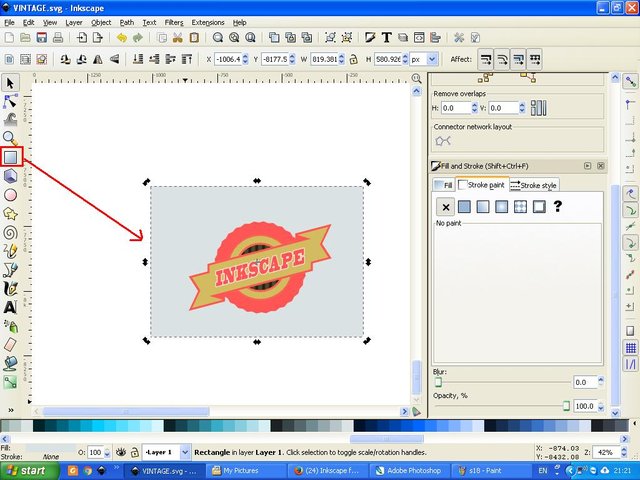Select the Eraser tool
640x480 pixels.
click(10, 345)
